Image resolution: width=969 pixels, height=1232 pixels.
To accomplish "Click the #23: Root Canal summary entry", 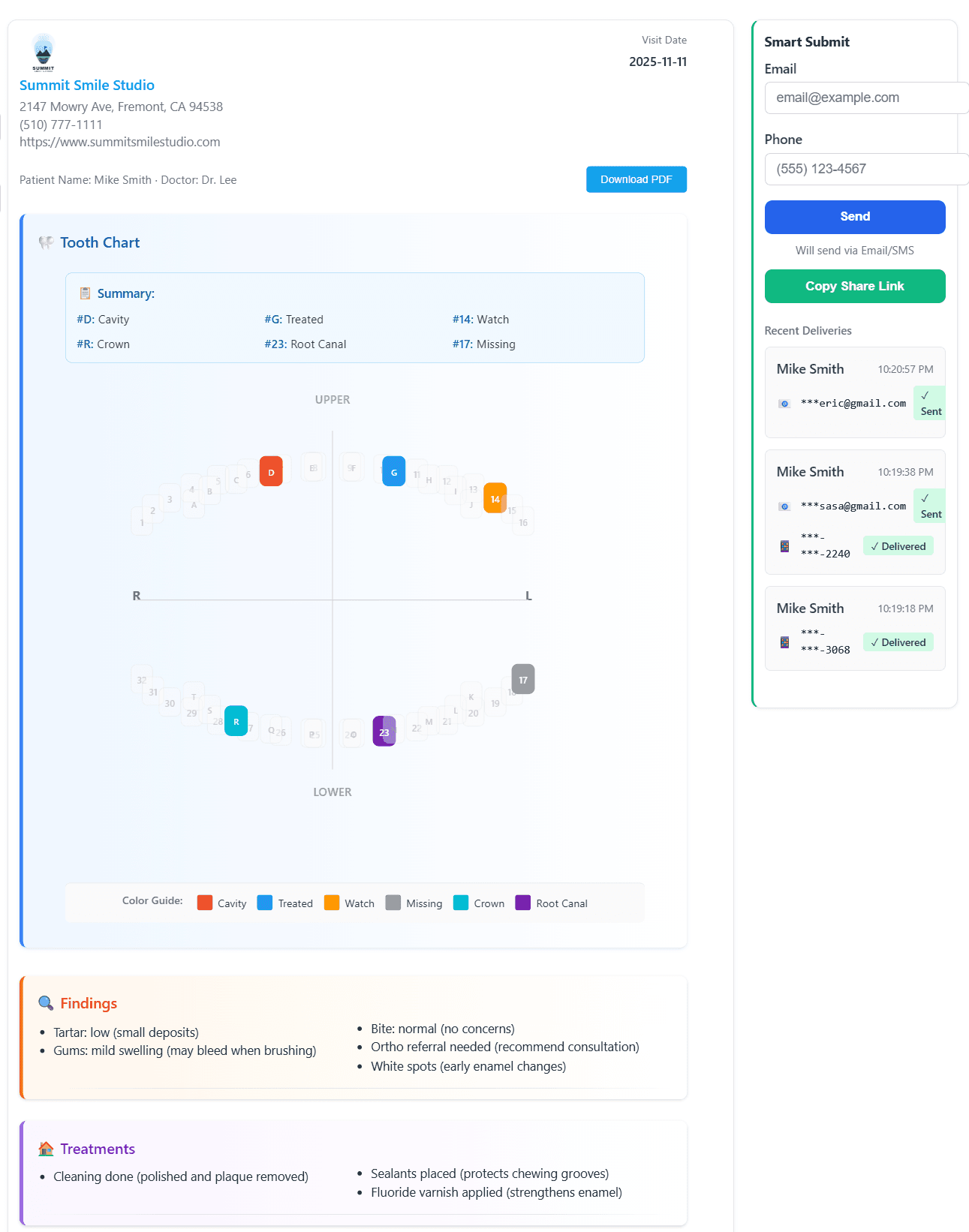I will [x=305, y=344].
